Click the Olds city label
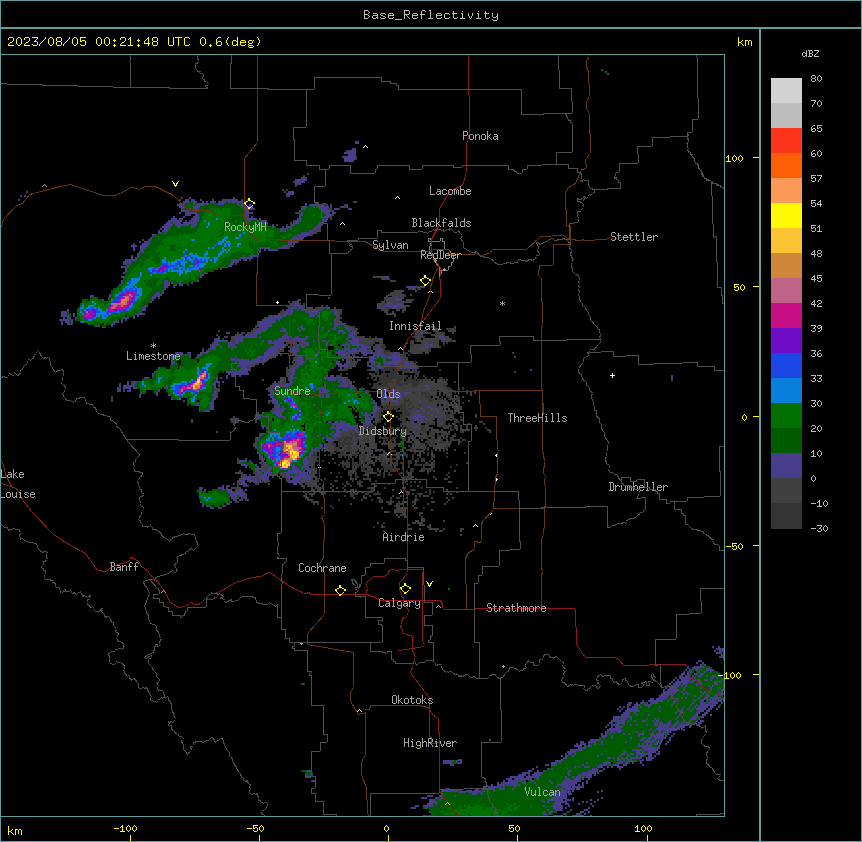The width and height of the screenshot is (862, 842). [x=388, y=394]
